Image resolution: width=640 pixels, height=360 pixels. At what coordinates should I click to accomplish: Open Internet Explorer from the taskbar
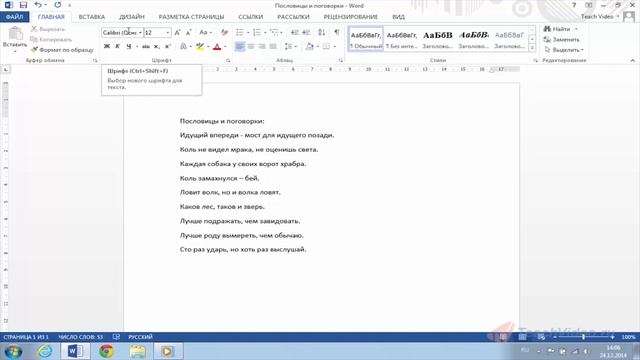(x=44, y=351)
